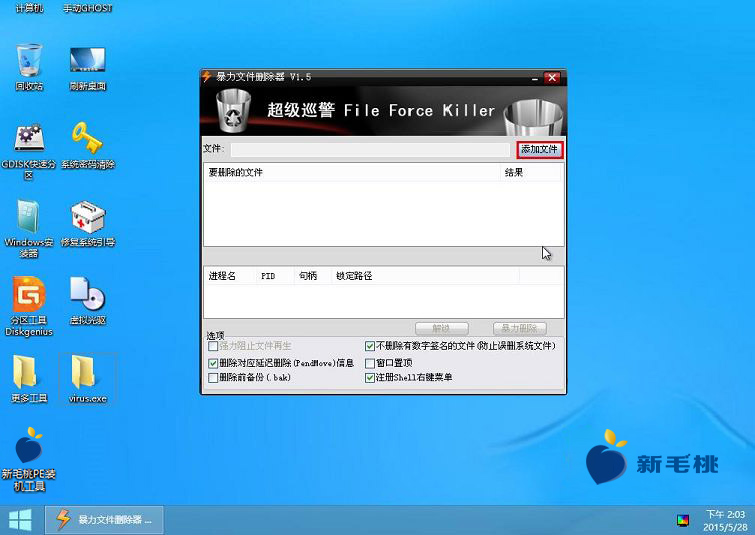
Task: Click the 要删除的文件 column header
Action: (352, 172)
